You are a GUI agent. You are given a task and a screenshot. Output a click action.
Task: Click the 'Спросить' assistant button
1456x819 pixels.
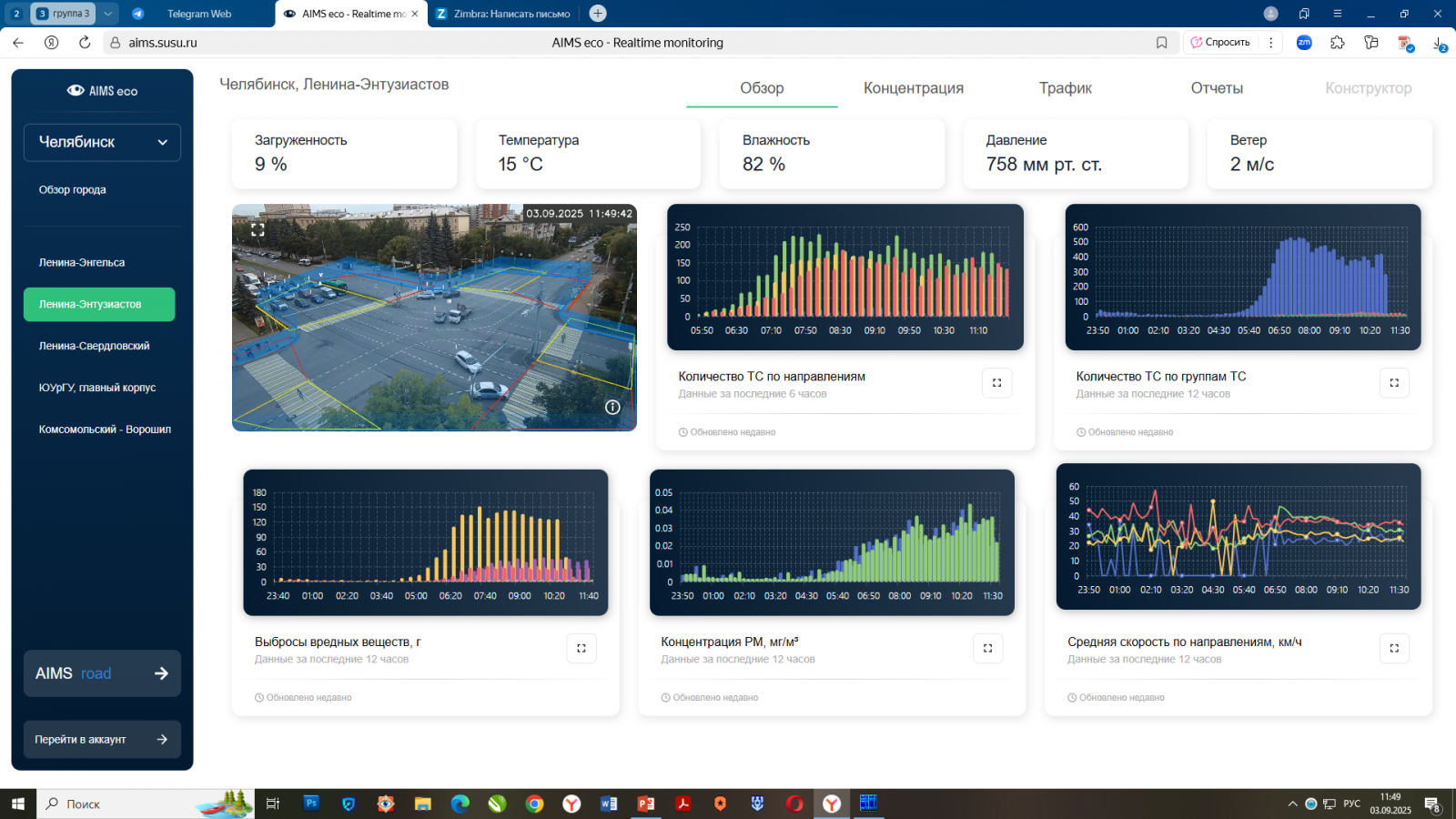point(1221,43)
